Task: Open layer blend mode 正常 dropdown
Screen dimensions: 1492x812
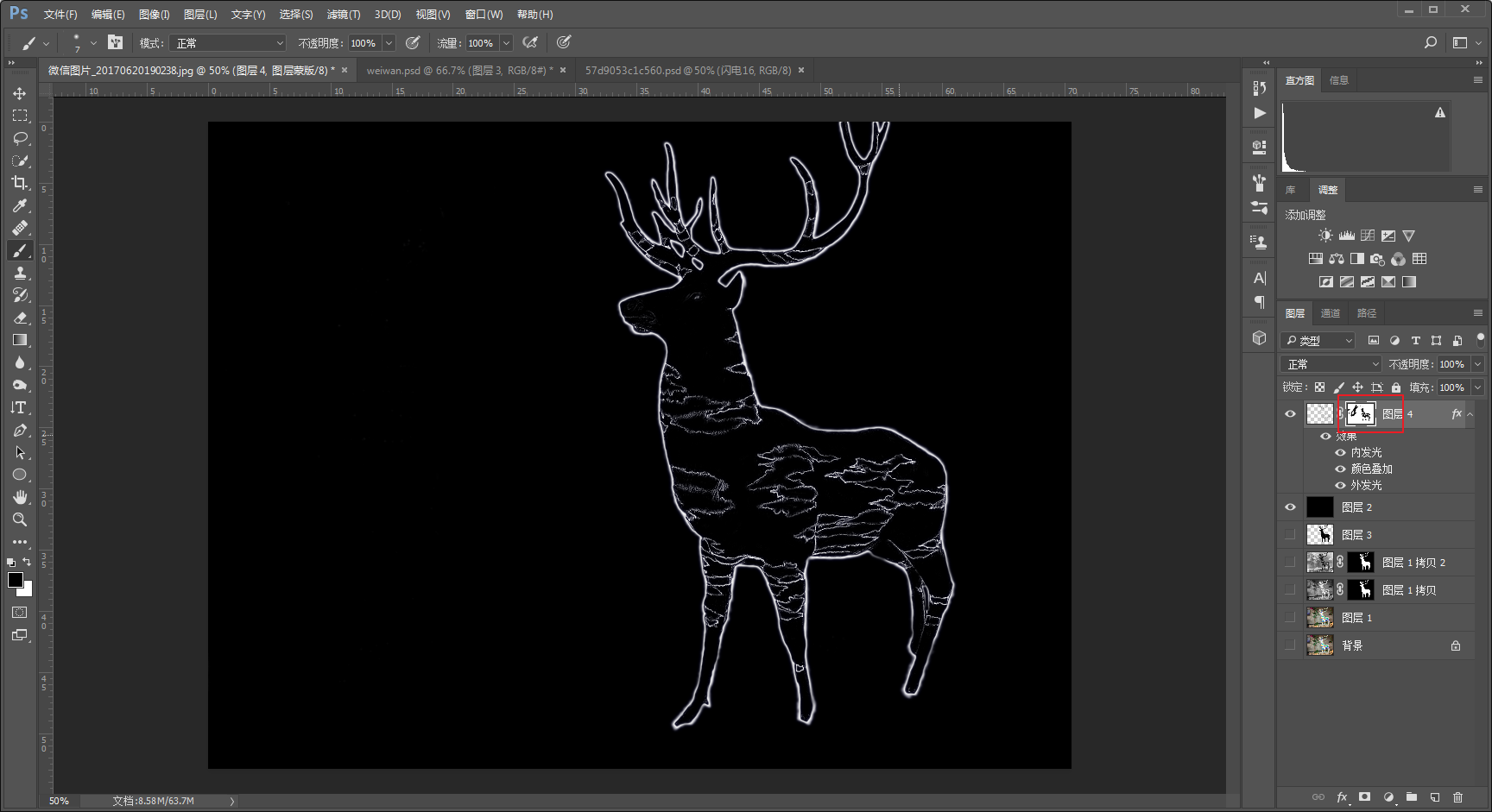Action: 1331,364
